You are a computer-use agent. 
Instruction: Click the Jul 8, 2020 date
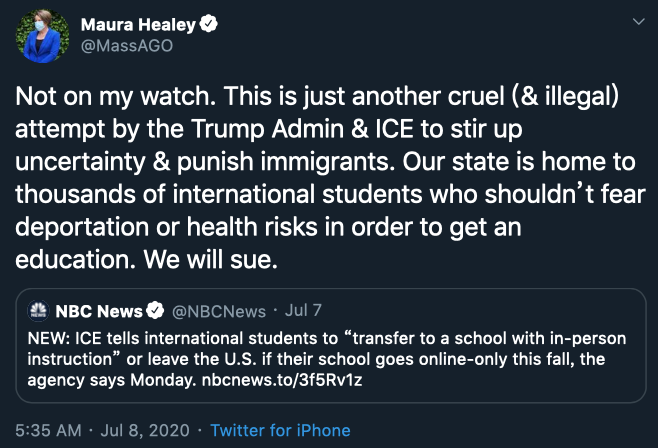click(140, 430)
